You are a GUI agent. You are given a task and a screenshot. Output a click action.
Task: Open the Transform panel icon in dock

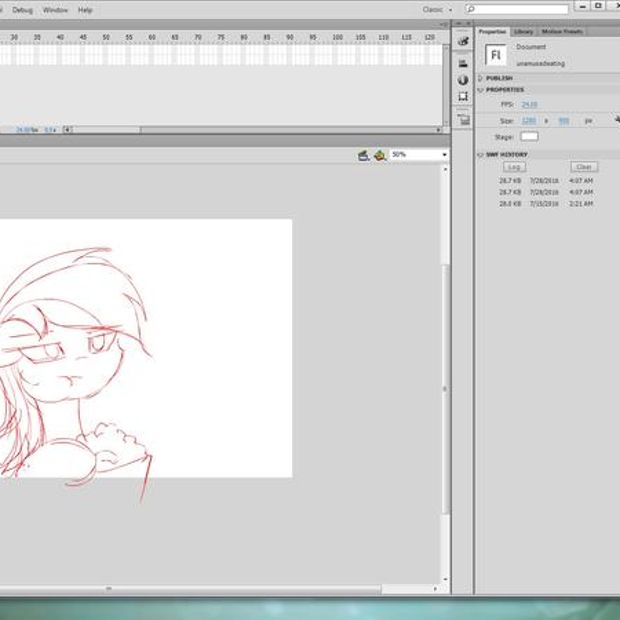click(463, 97)
